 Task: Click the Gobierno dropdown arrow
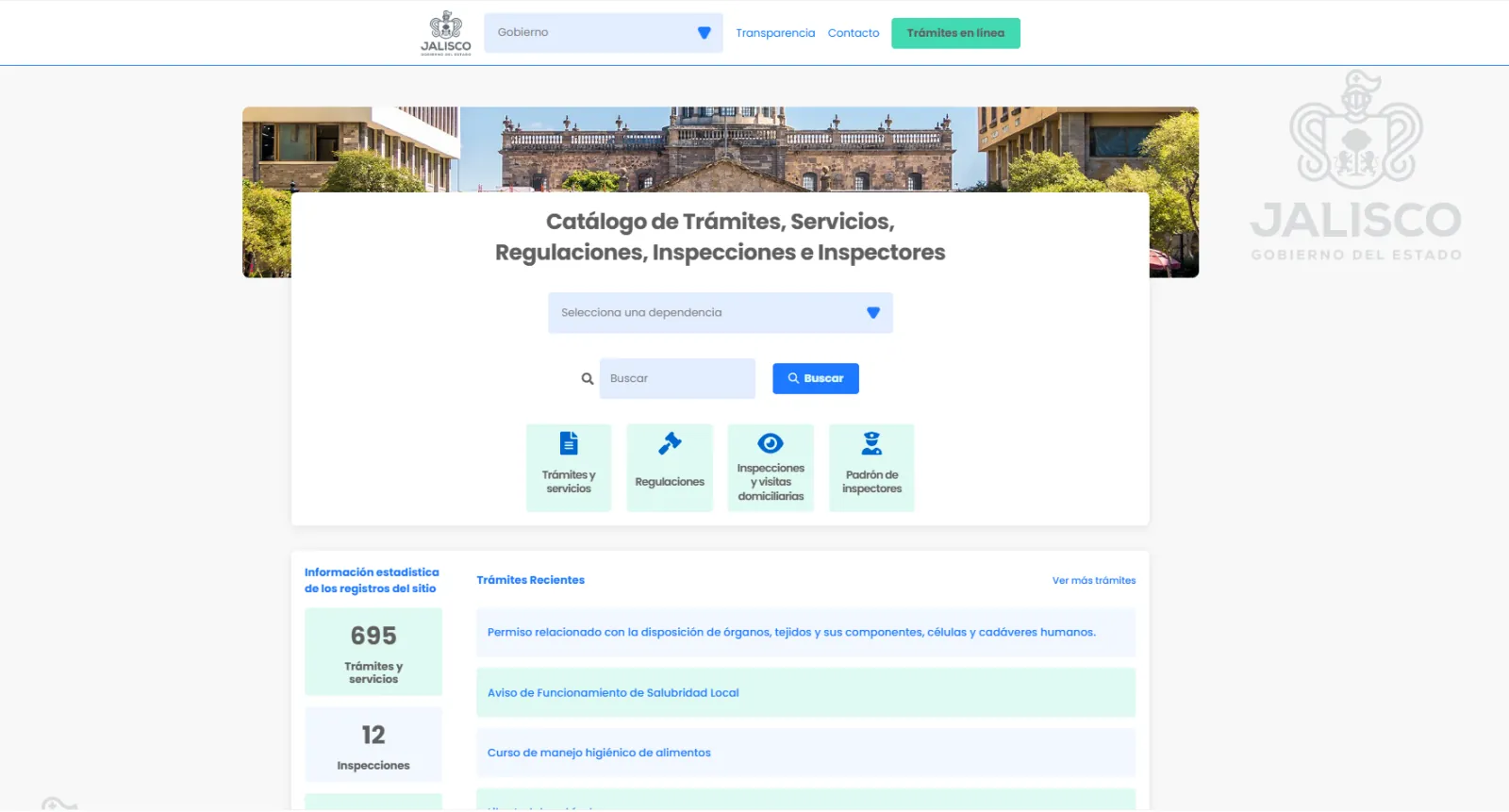pyautogui.click(x=704, y=33)
